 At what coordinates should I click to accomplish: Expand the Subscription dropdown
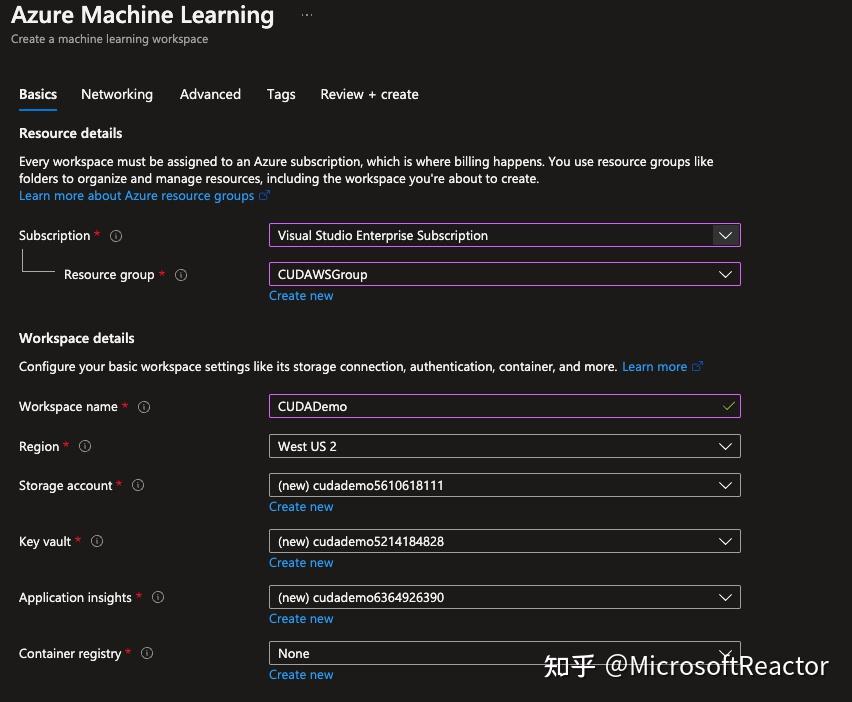point(505,235)
